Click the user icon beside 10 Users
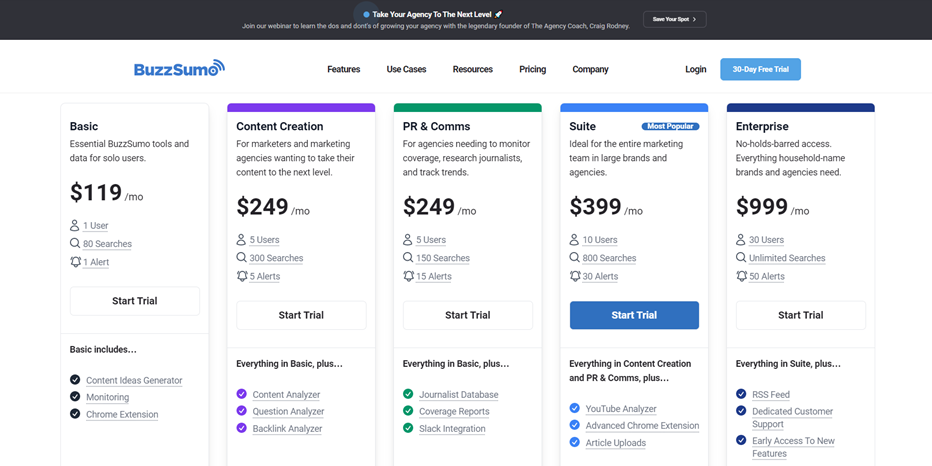Screen dimensions: 932x466 (574, 240)
